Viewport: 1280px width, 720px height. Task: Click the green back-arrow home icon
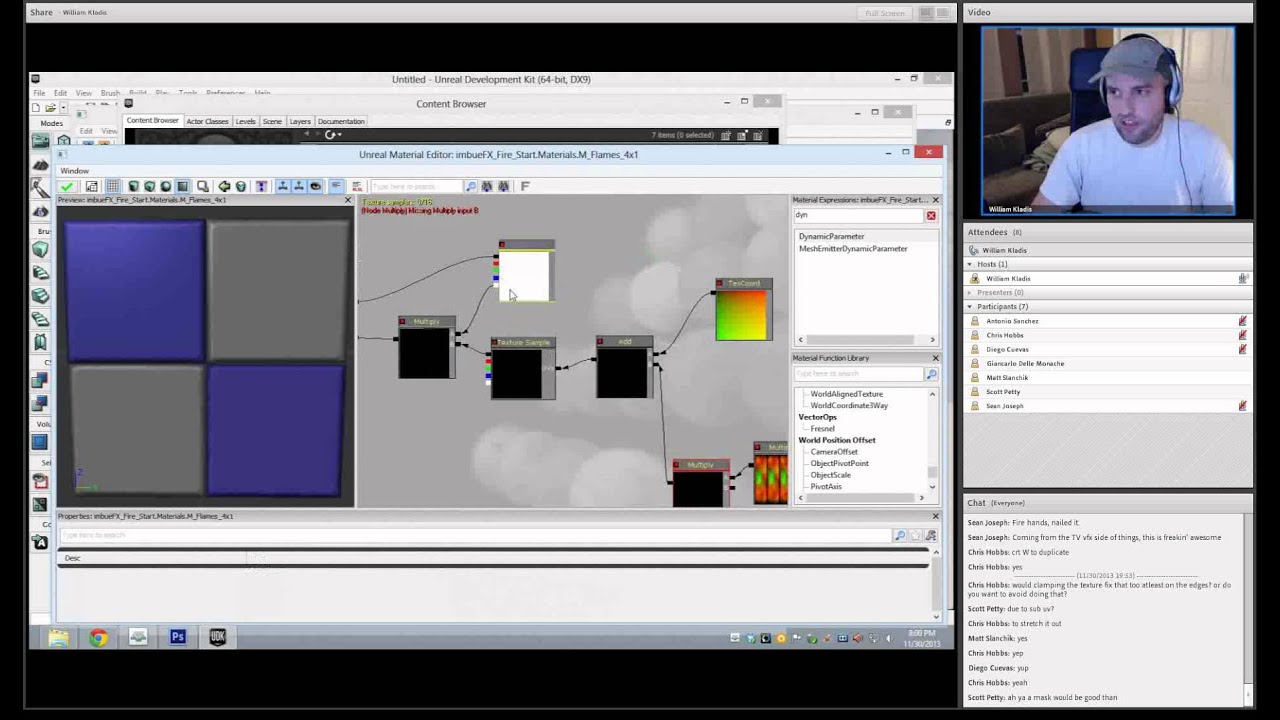pyautogui.click(x=224, y=186)
